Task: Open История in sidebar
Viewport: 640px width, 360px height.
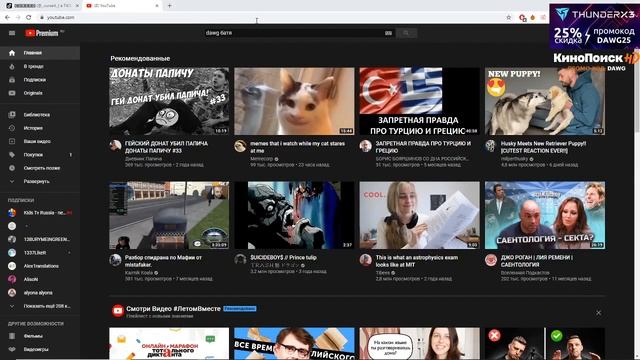Action: 40,128
